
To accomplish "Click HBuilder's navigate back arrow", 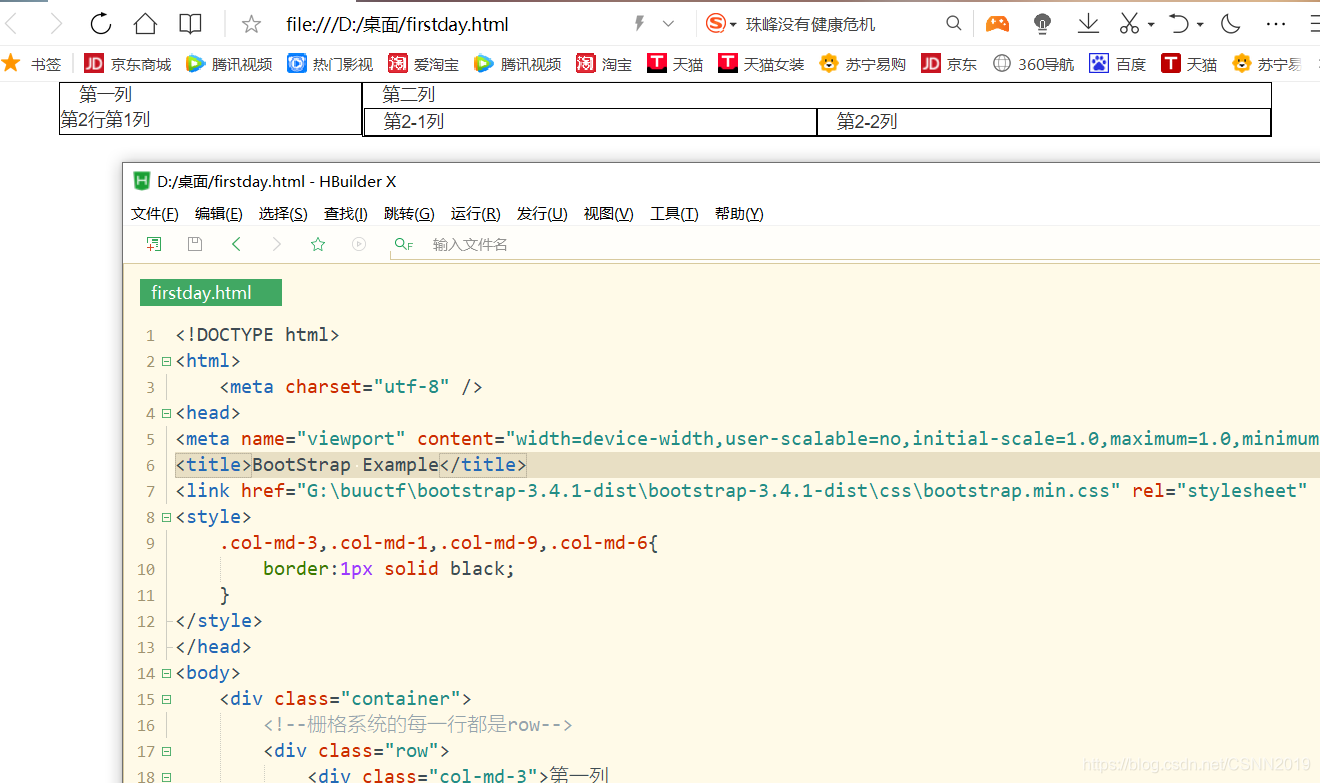I will [236, 244].
